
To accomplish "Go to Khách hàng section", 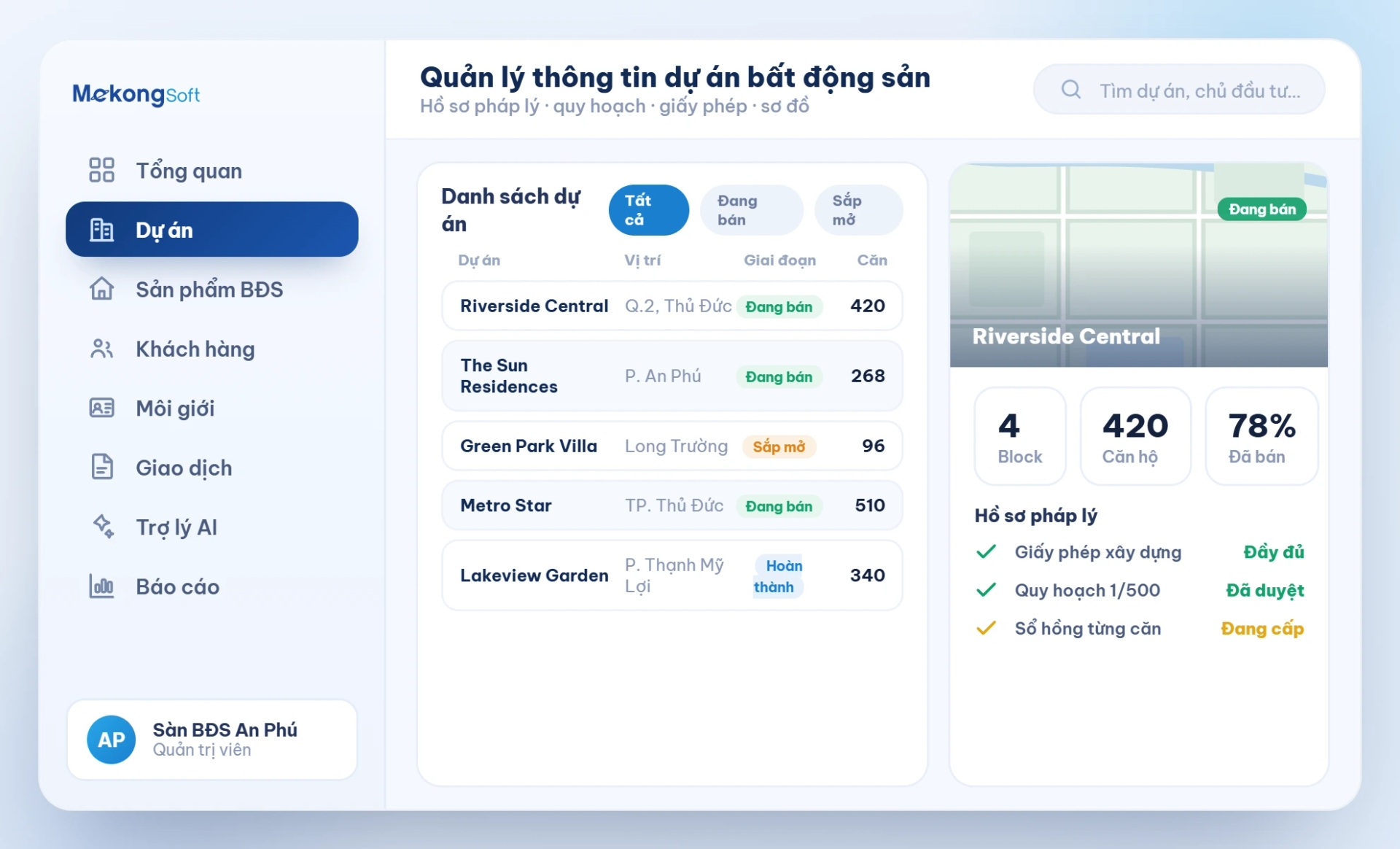I will click(x=211, y=349).
